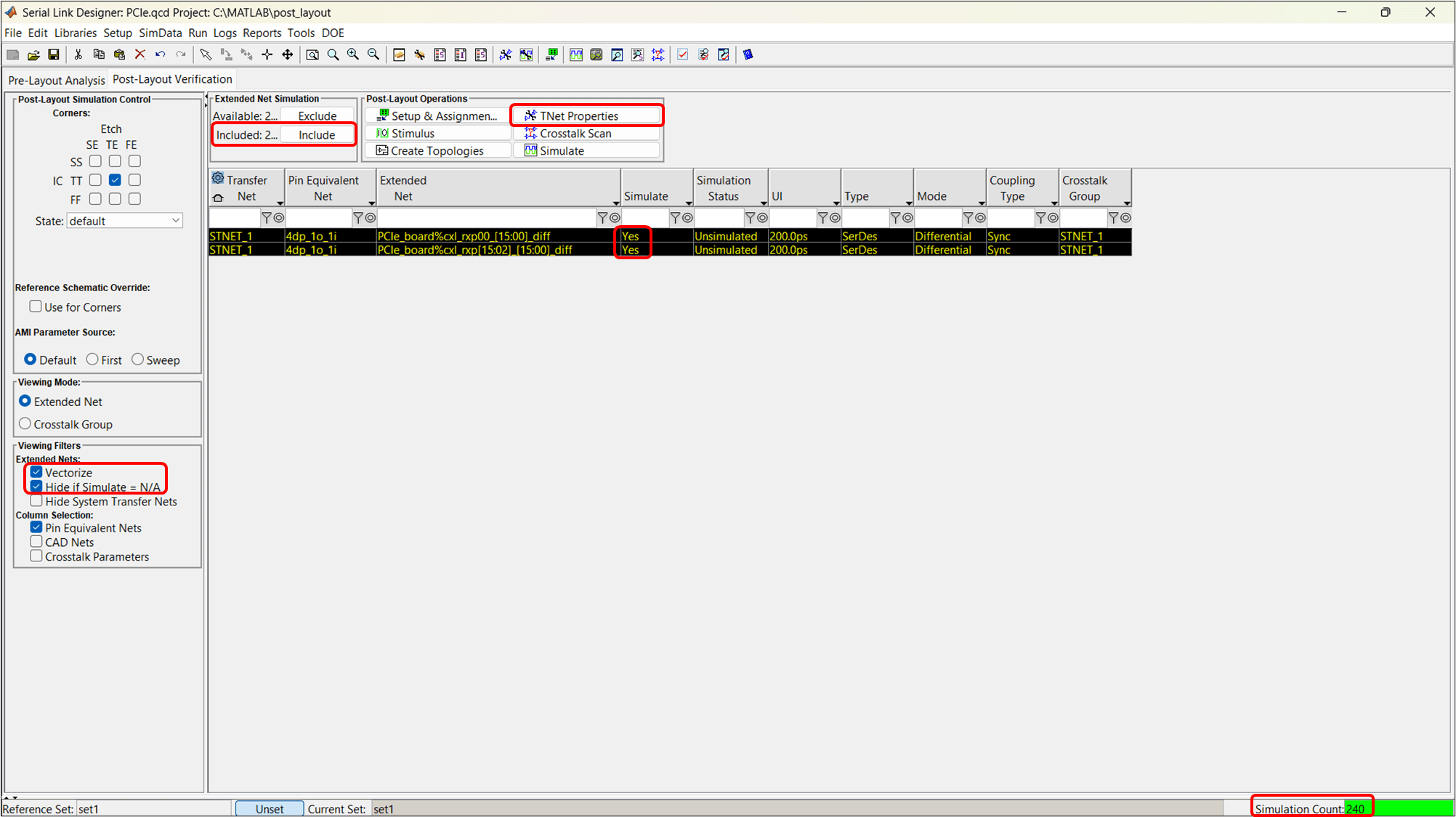Expand the Extended Net column dropdown arrow

(615, 203)
